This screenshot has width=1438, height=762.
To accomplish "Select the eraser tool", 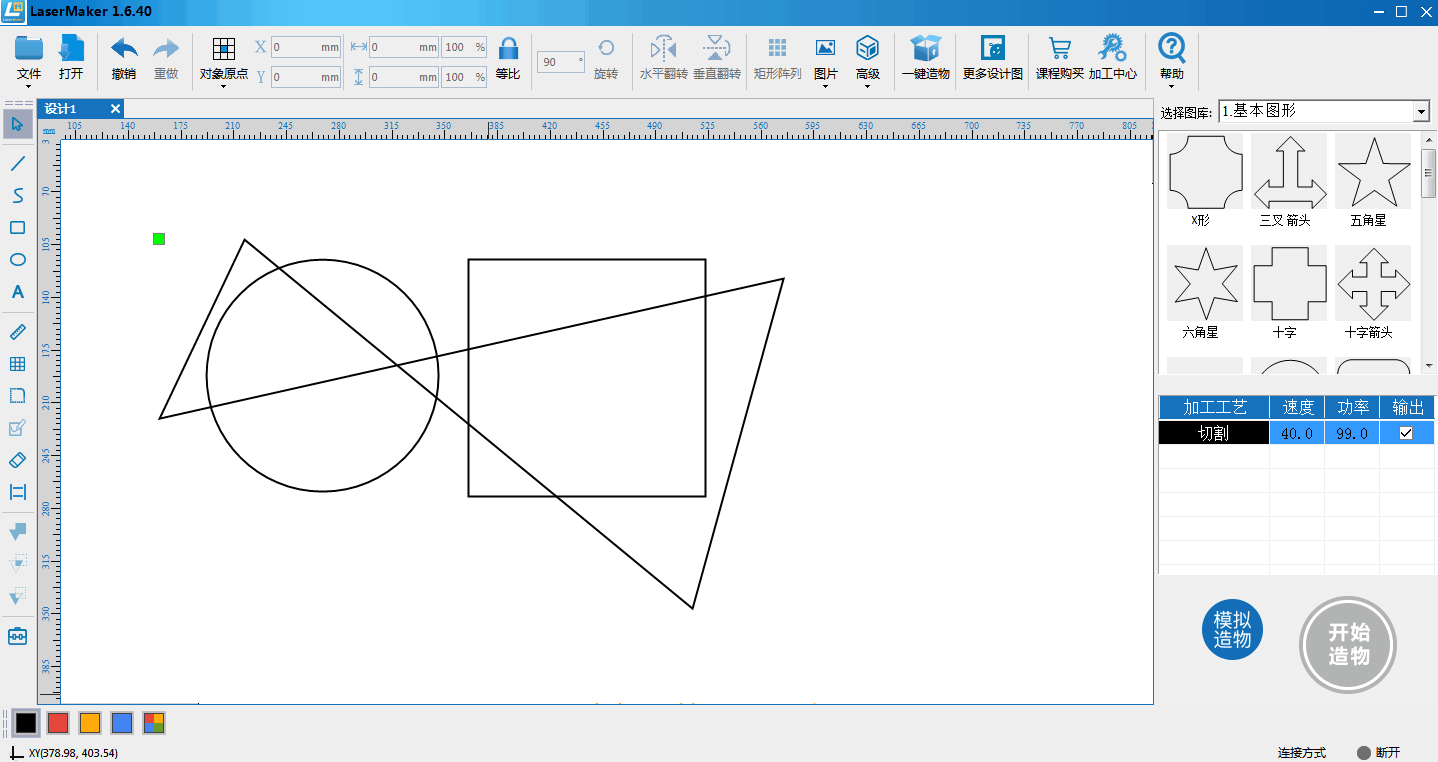I will [x=17, y=460].
